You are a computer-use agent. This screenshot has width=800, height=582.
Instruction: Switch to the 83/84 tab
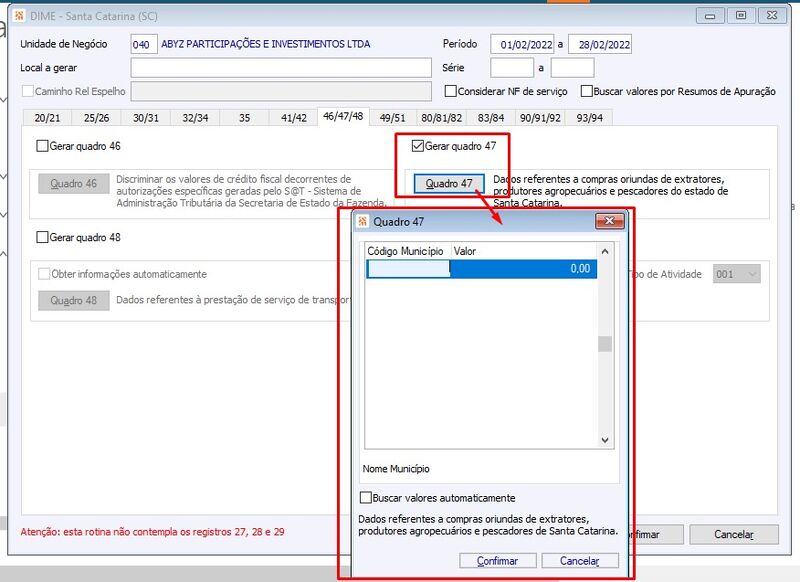(491, 118)
